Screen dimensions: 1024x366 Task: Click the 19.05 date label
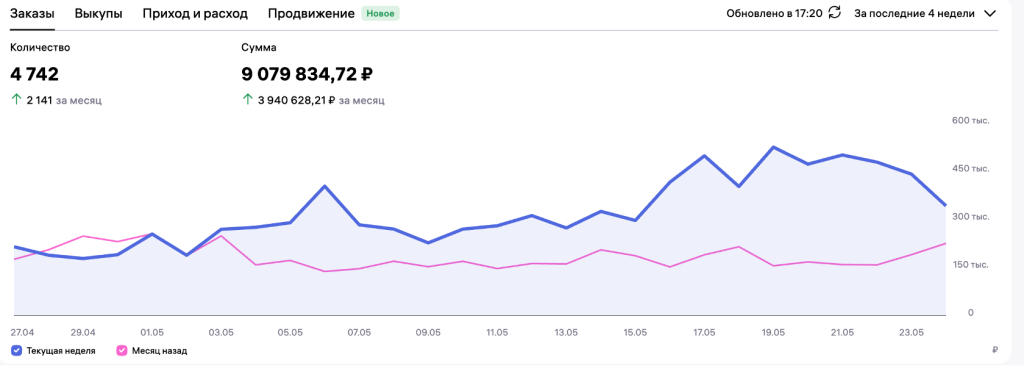(773, 332)
